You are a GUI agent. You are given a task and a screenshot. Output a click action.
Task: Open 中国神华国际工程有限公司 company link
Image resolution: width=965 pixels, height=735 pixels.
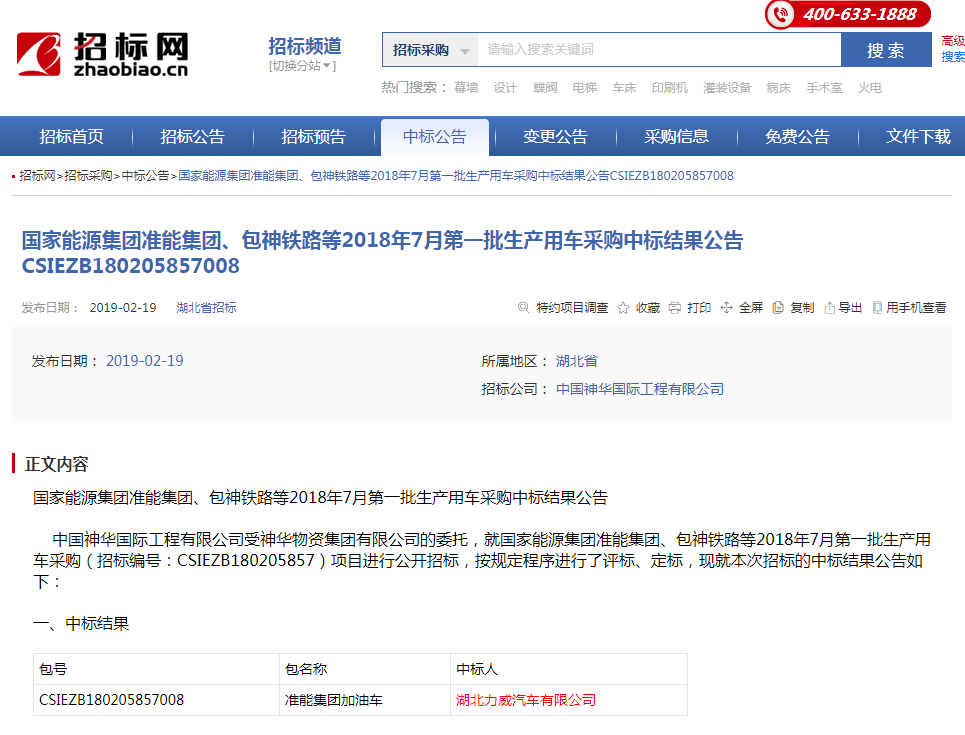[x=640, y=389]
